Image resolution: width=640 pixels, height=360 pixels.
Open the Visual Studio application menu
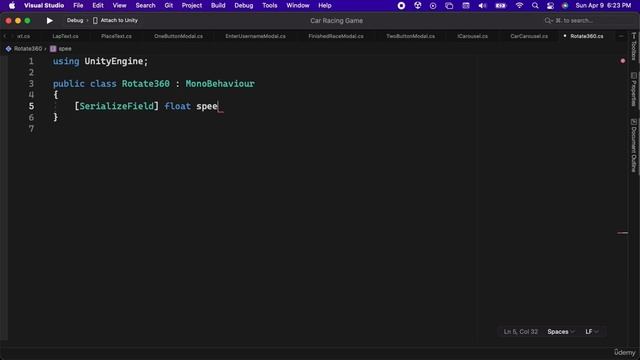pyautogui.click(x=44, y=6)
